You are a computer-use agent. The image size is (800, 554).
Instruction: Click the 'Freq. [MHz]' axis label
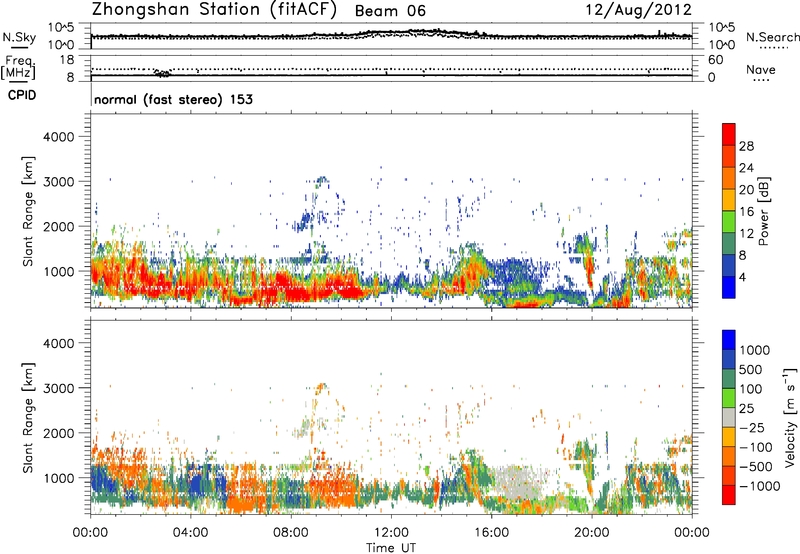(18, 67)
